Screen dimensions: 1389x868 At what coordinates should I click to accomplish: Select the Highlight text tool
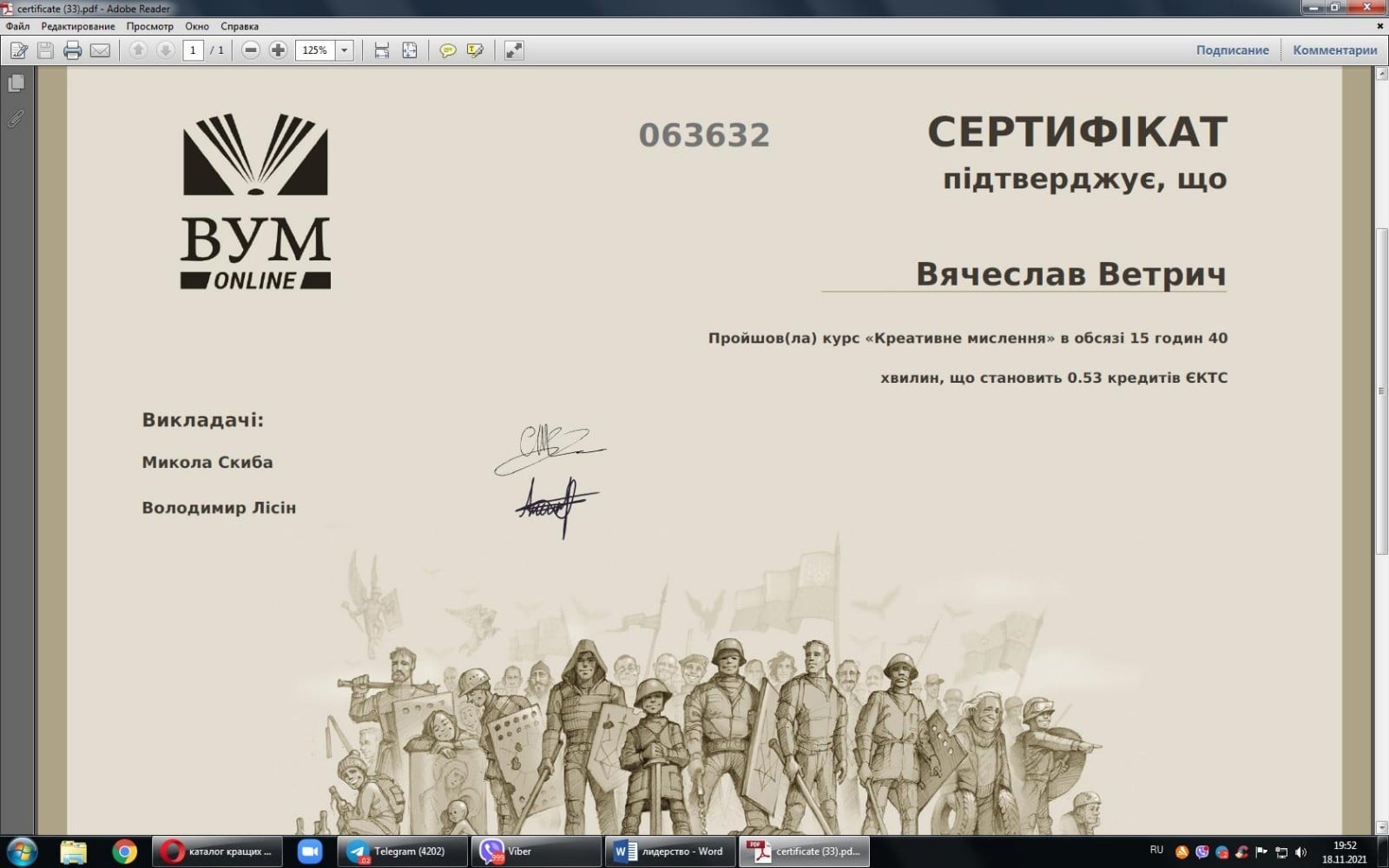(475, 50)
